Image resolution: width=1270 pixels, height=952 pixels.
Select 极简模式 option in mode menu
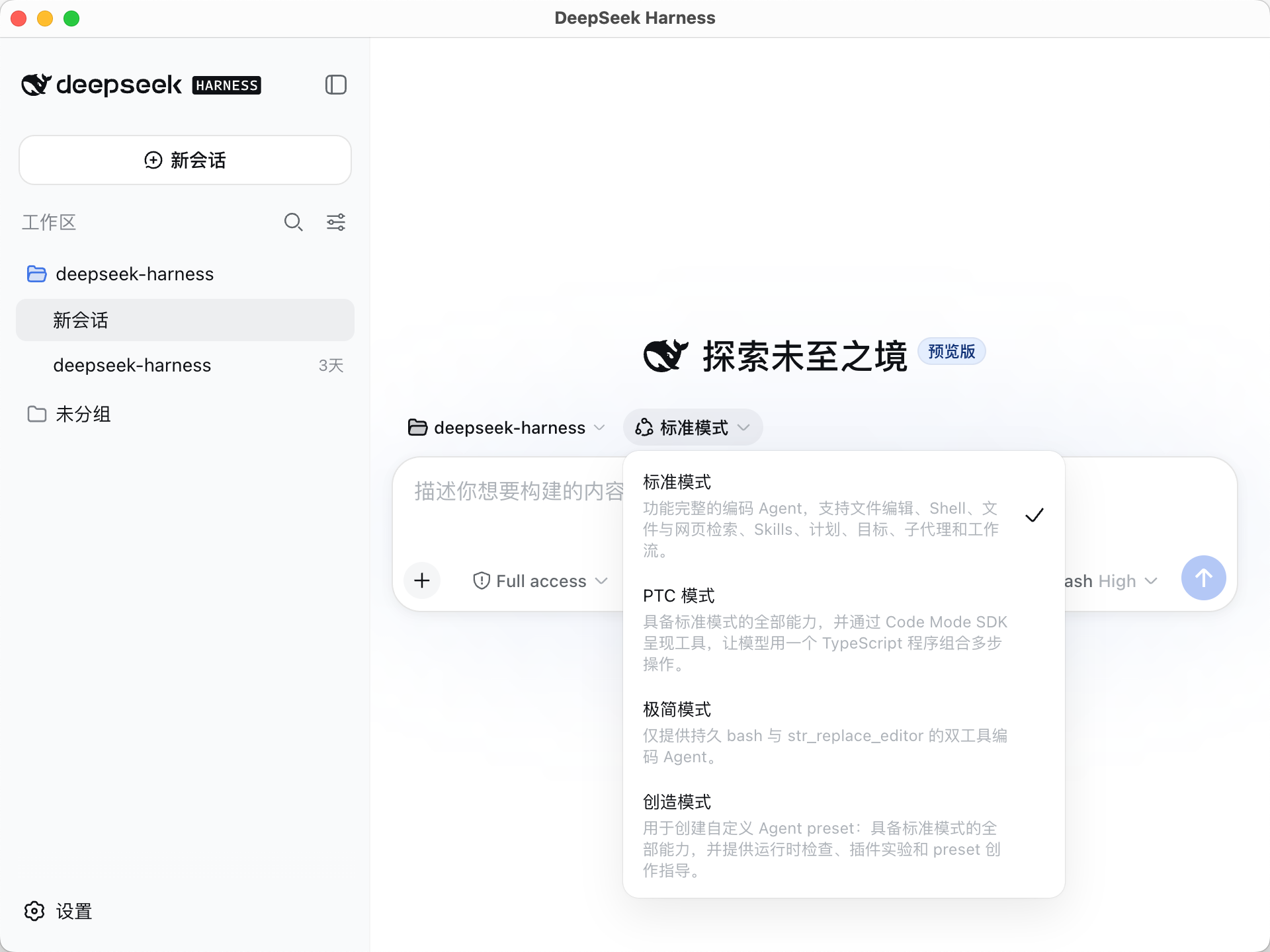pyautogui.click(x=844, y=733)
